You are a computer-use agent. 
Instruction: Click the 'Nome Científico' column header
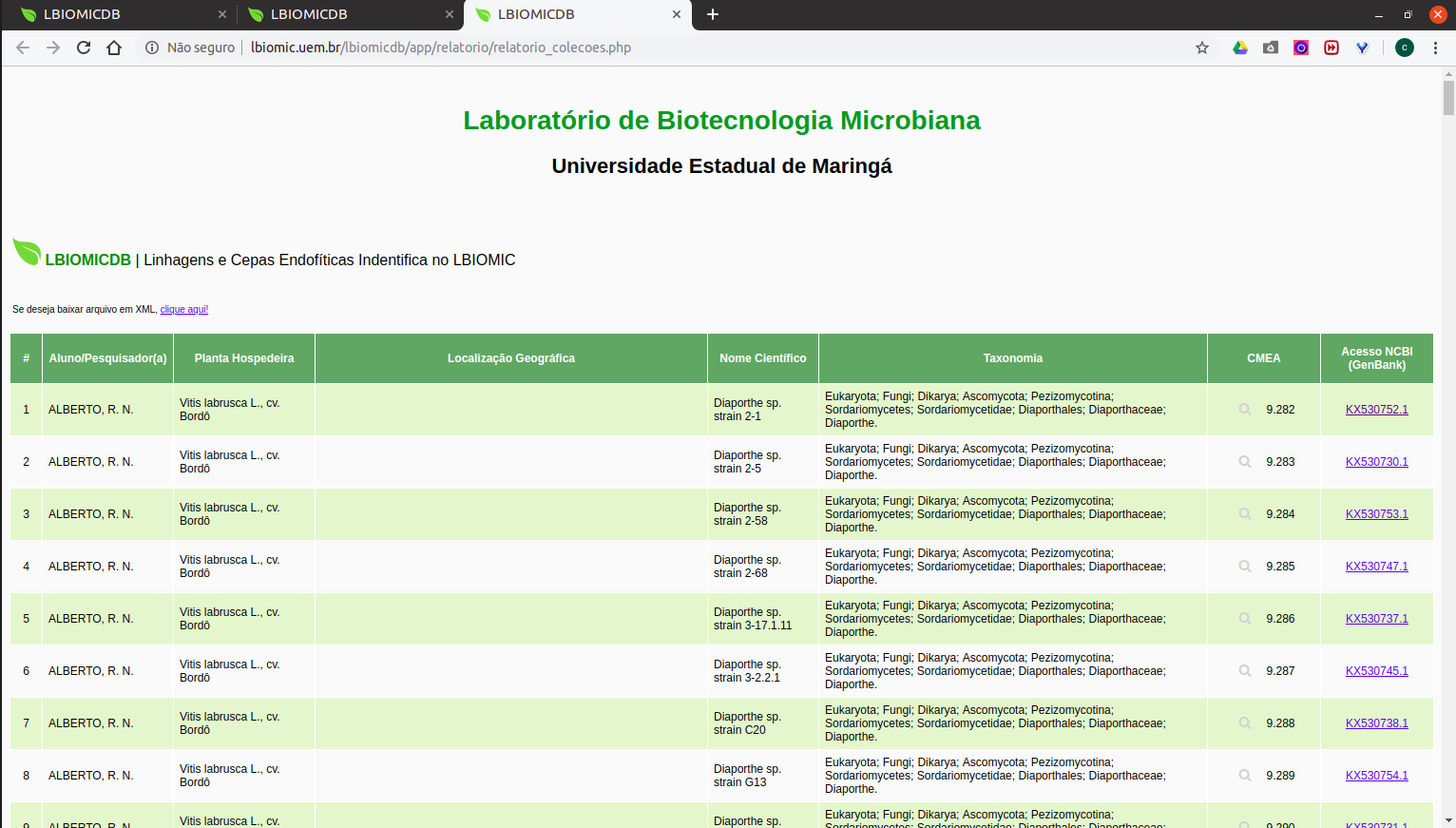763,358
